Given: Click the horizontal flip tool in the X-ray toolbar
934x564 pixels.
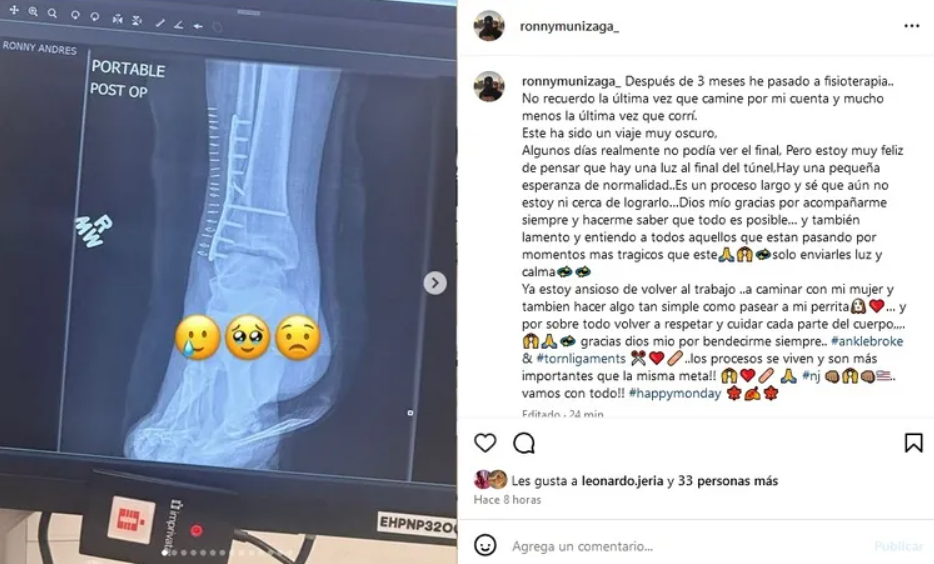Looking at the screenshot, I should tap(117, 19).
